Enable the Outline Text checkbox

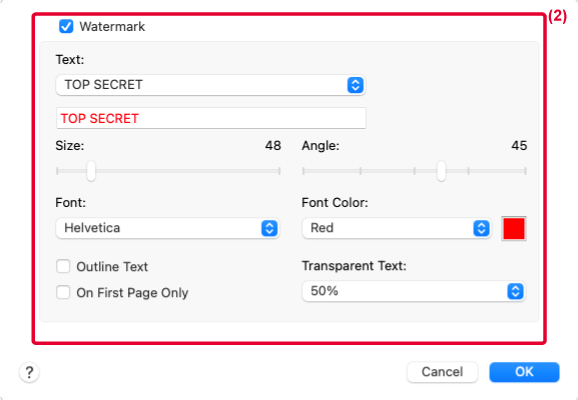tap(63, 266)
